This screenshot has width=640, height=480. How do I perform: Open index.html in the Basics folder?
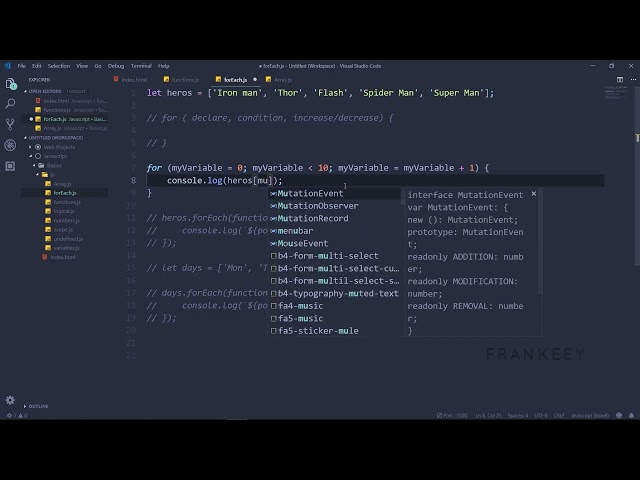(63, 257)
